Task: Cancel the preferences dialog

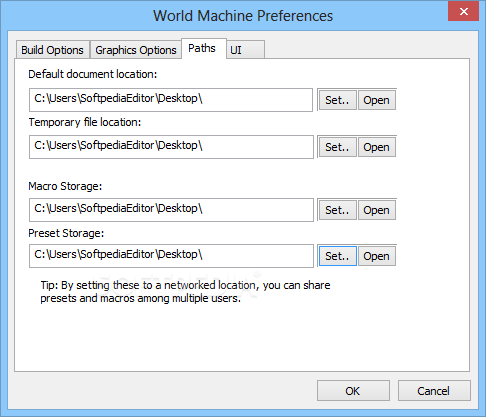Action: click(x=434, y=391)
